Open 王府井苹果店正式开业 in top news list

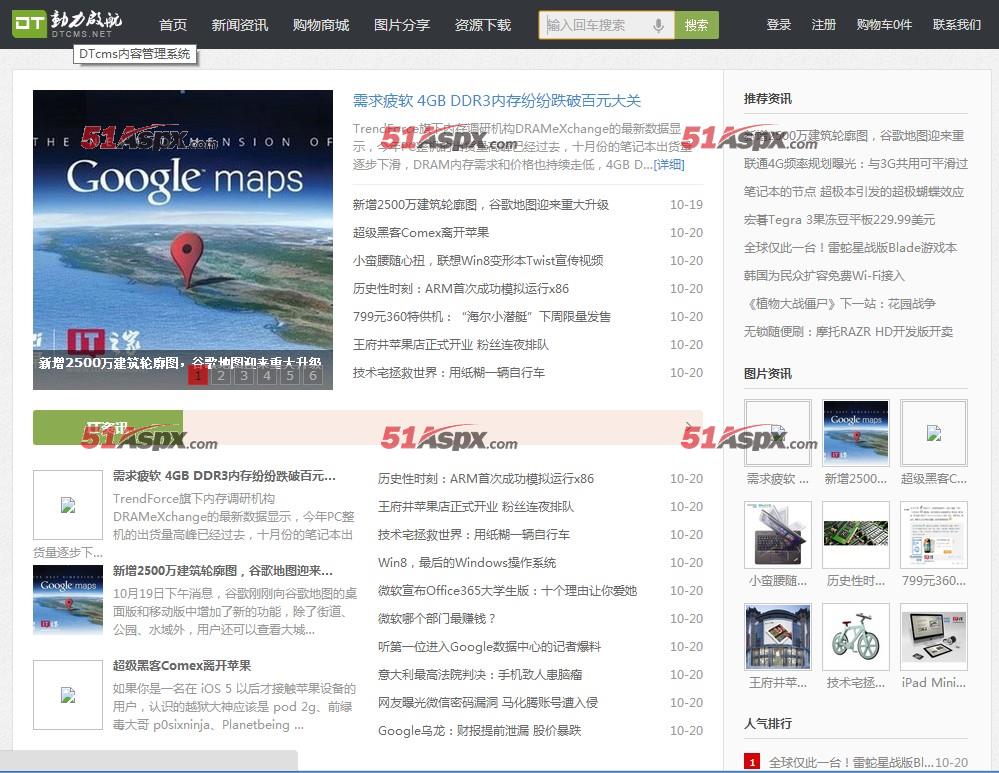450,345
